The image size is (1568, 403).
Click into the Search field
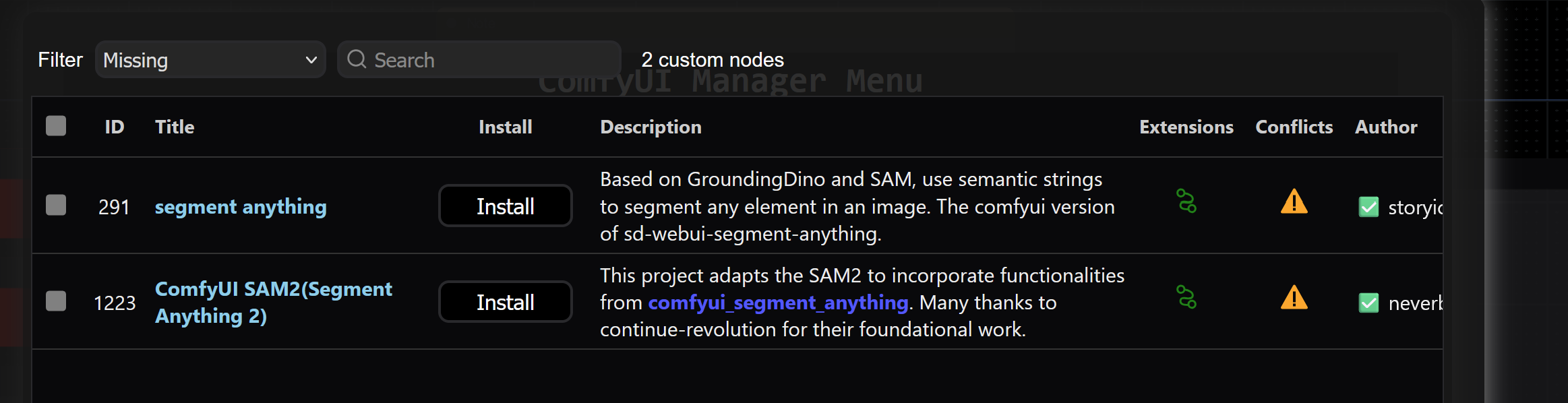pyautogui.click(x=479, y=60)
